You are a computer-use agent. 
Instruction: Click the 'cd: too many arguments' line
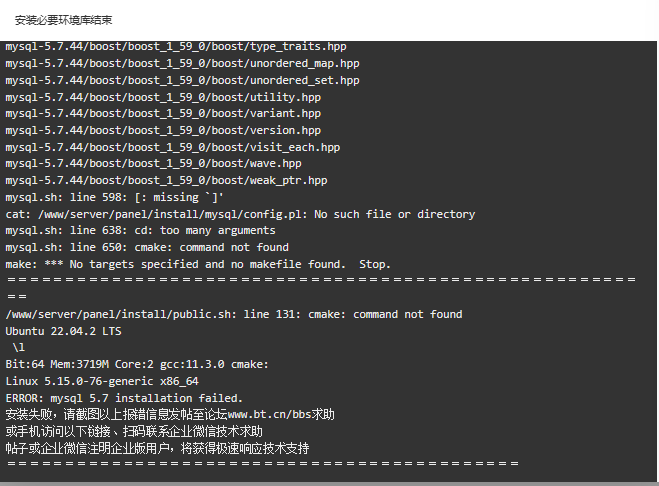click(x=140, y=230)
